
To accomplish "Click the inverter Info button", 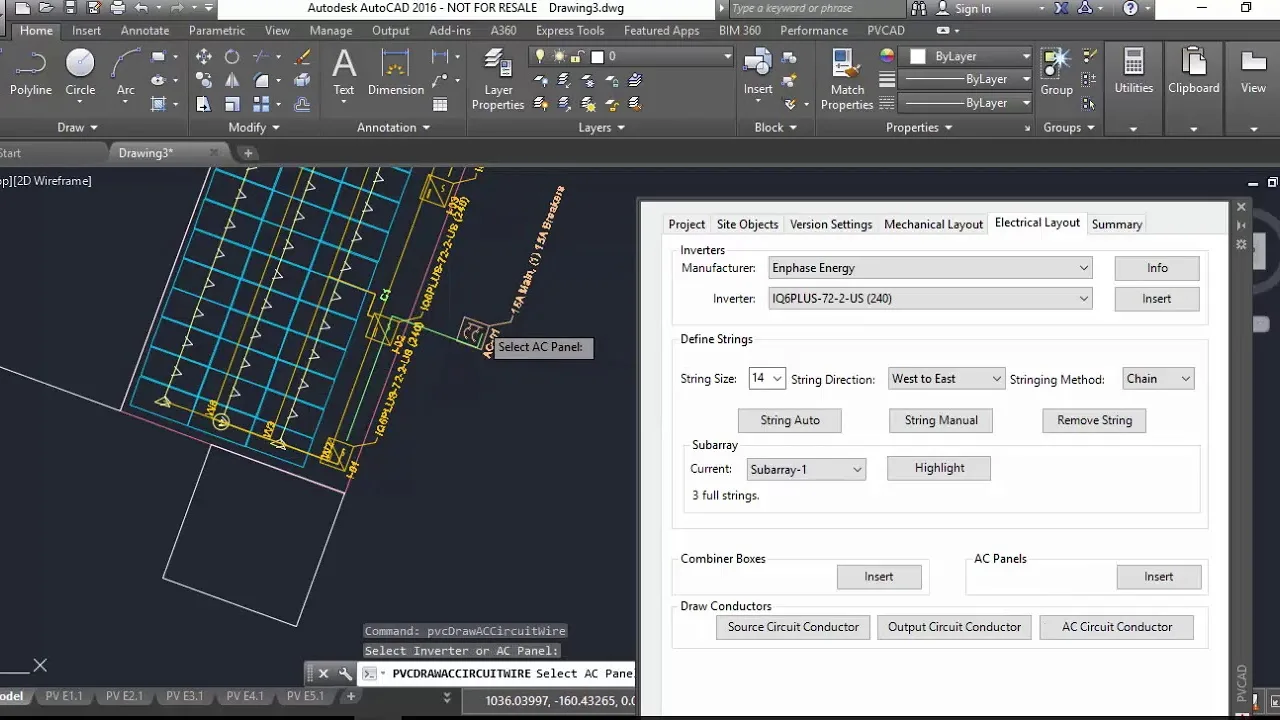I will (1157, 268).
